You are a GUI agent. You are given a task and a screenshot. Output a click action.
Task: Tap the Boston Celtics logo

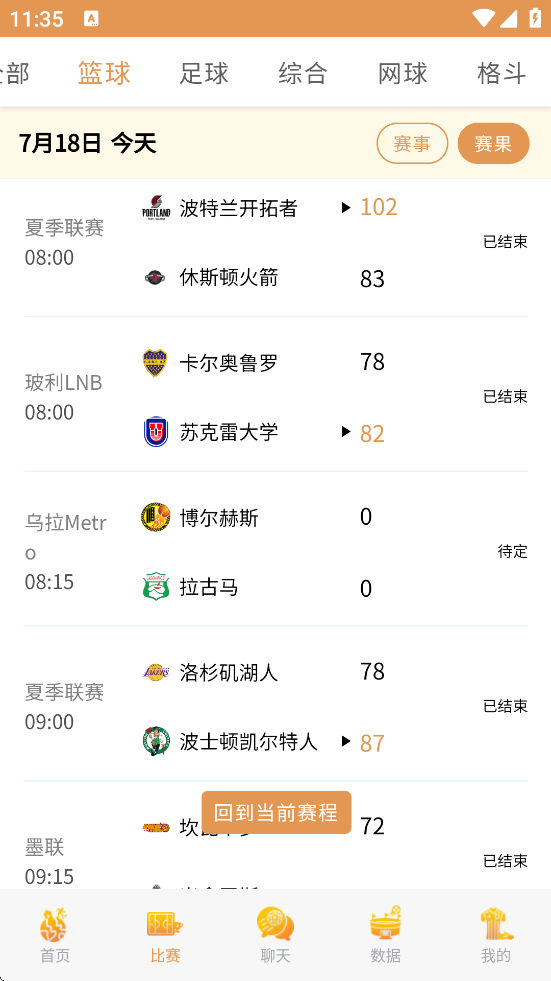pyautogui.click(x=156, y=741)
